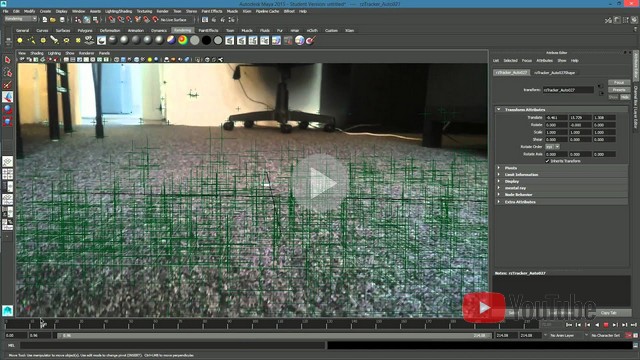
Task: Switch to the Polygons shelf tab
Action: tap(85, 30)
